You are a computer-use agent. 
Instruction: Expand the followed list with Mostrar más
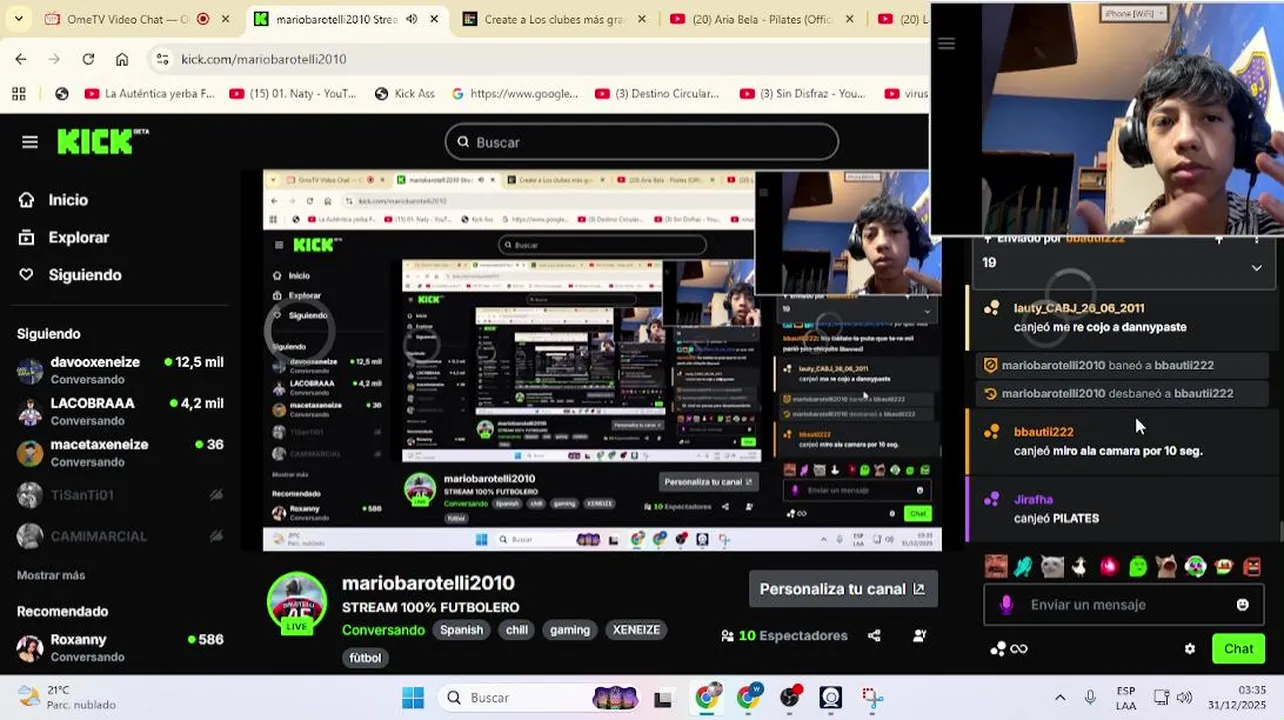(51, 575)
